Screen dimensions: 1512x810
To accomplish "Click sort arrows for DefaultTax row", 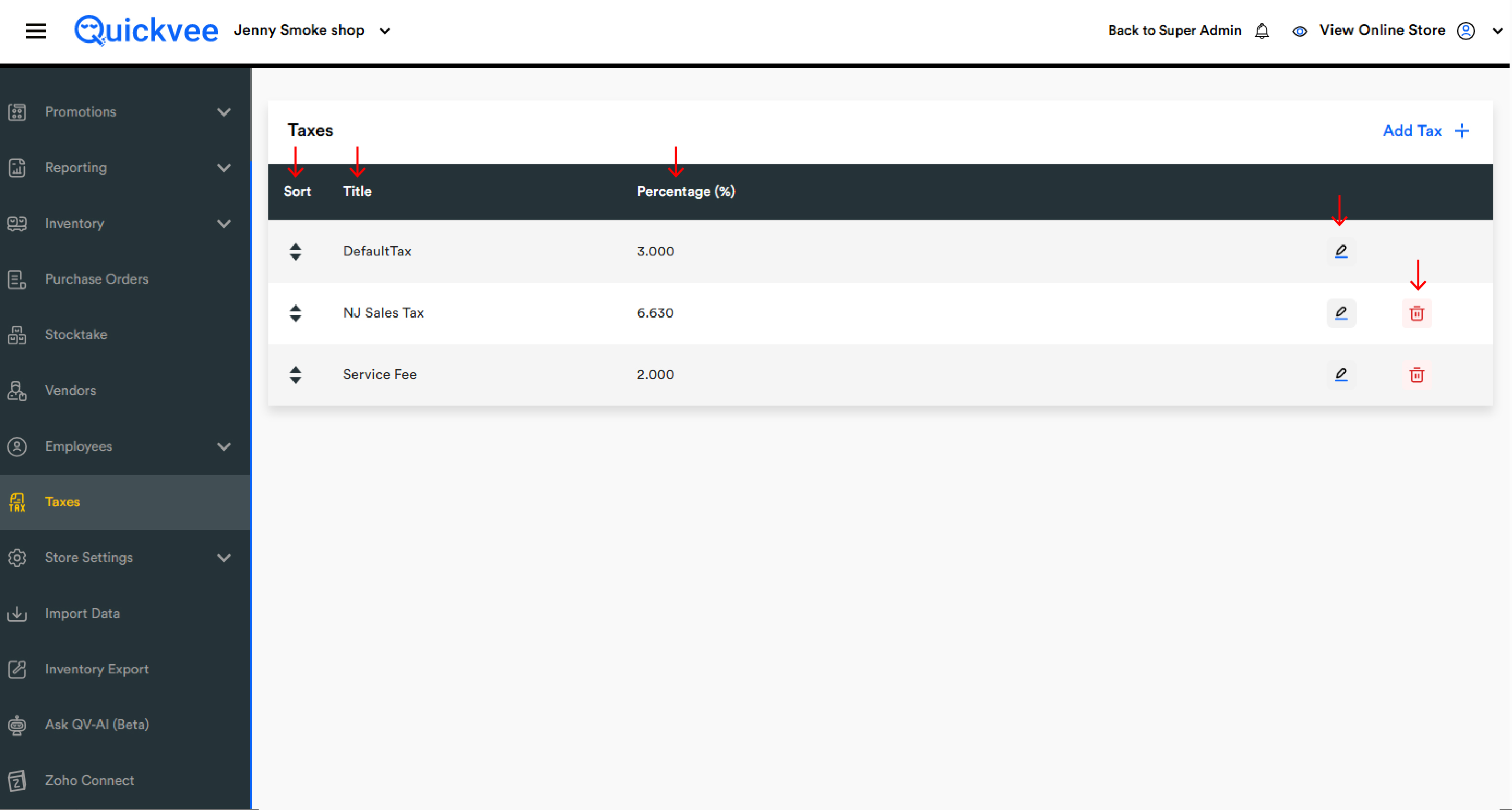I will point(295,252).
